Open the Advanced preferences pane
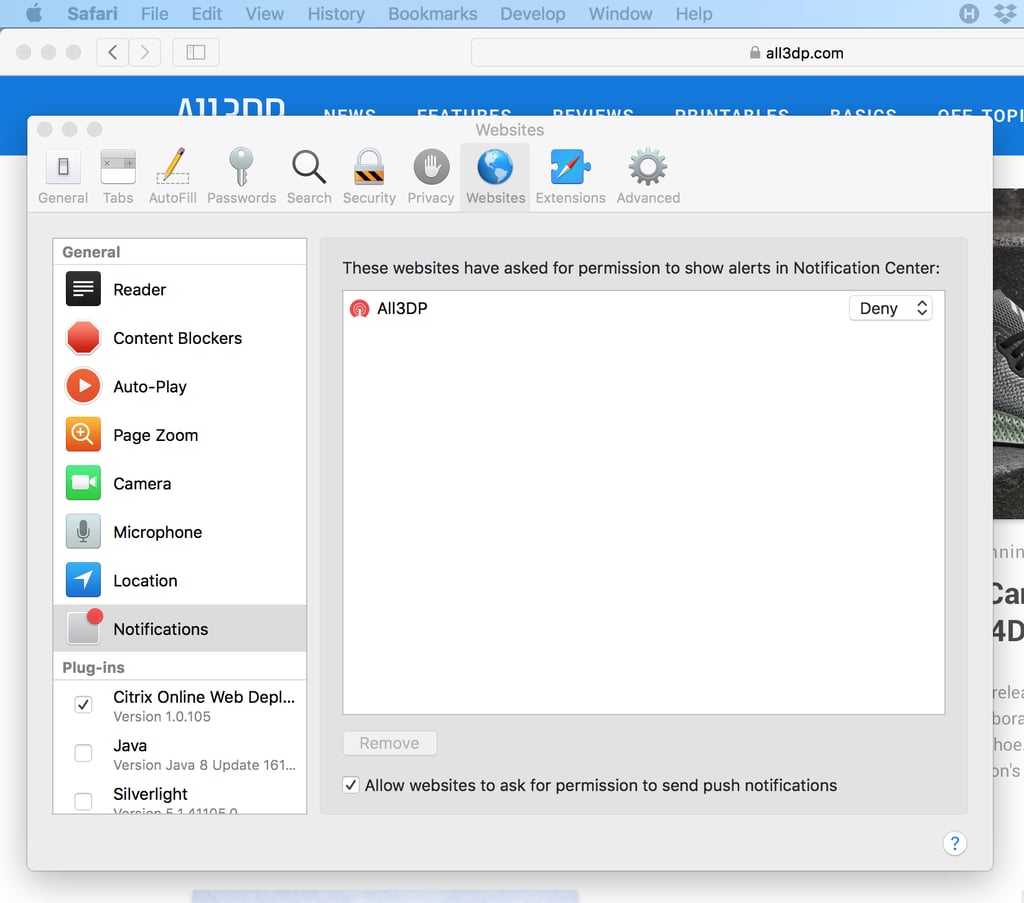Viewport: 1024px width, 903px height. coord(647,175)
